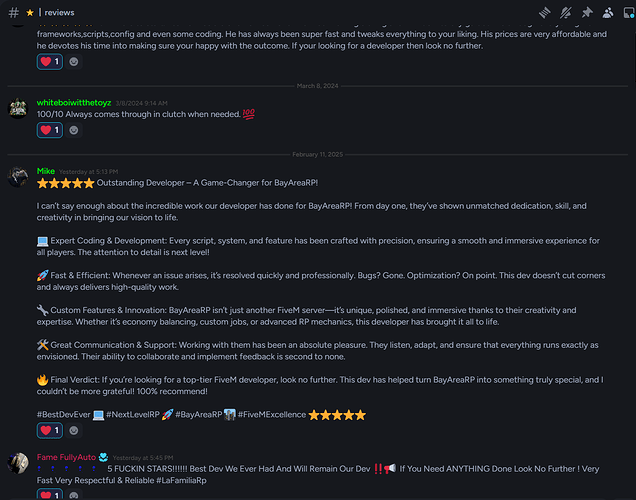Viewport: 636px width, 500px height.
Task: Click the username Mike
Action: pyautogui.click(x=46, y=171)
